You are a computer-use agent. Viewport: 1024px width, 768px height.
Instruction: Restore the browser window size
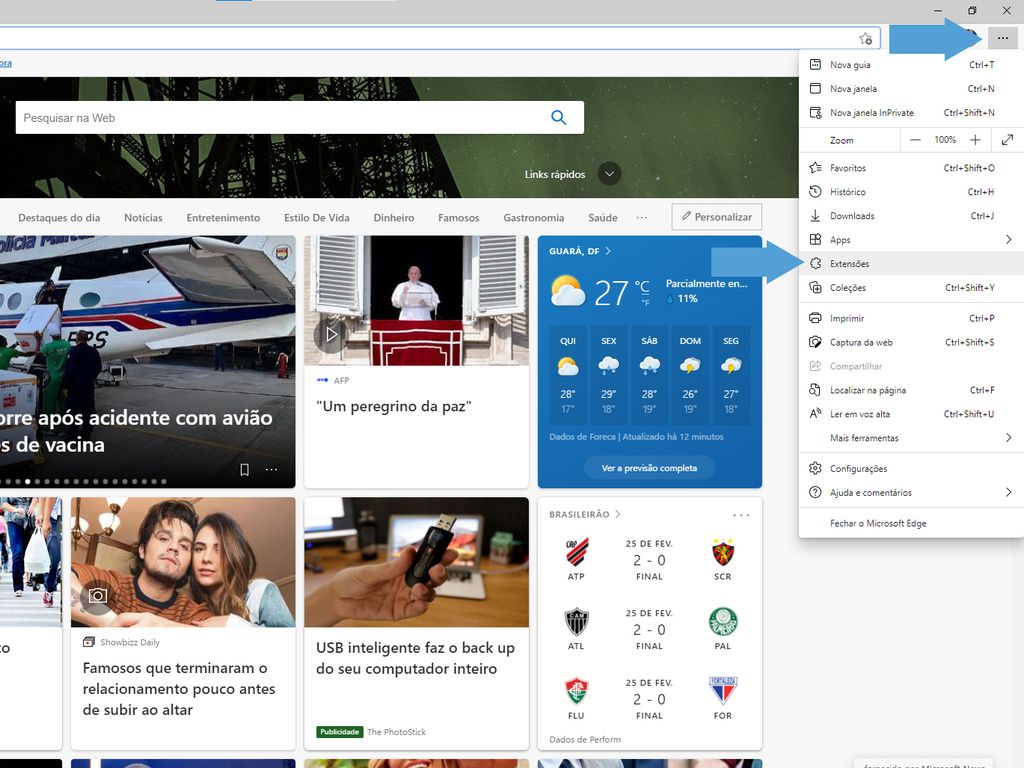(x=972, y=10)
